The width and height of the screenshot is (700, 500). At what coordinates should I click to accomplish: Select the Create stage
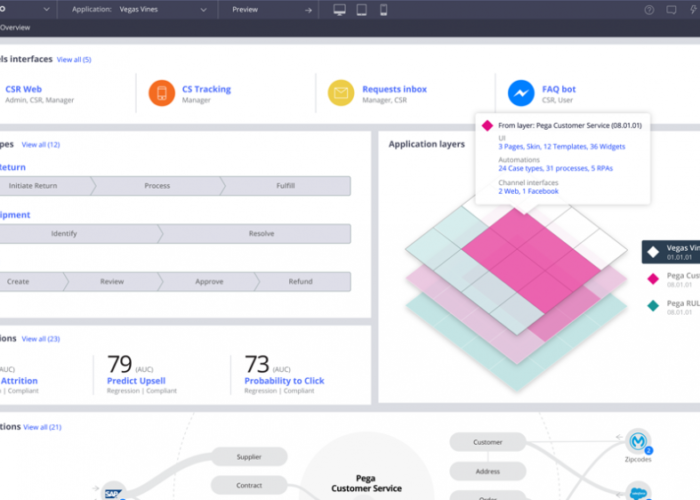click(32, 282)
